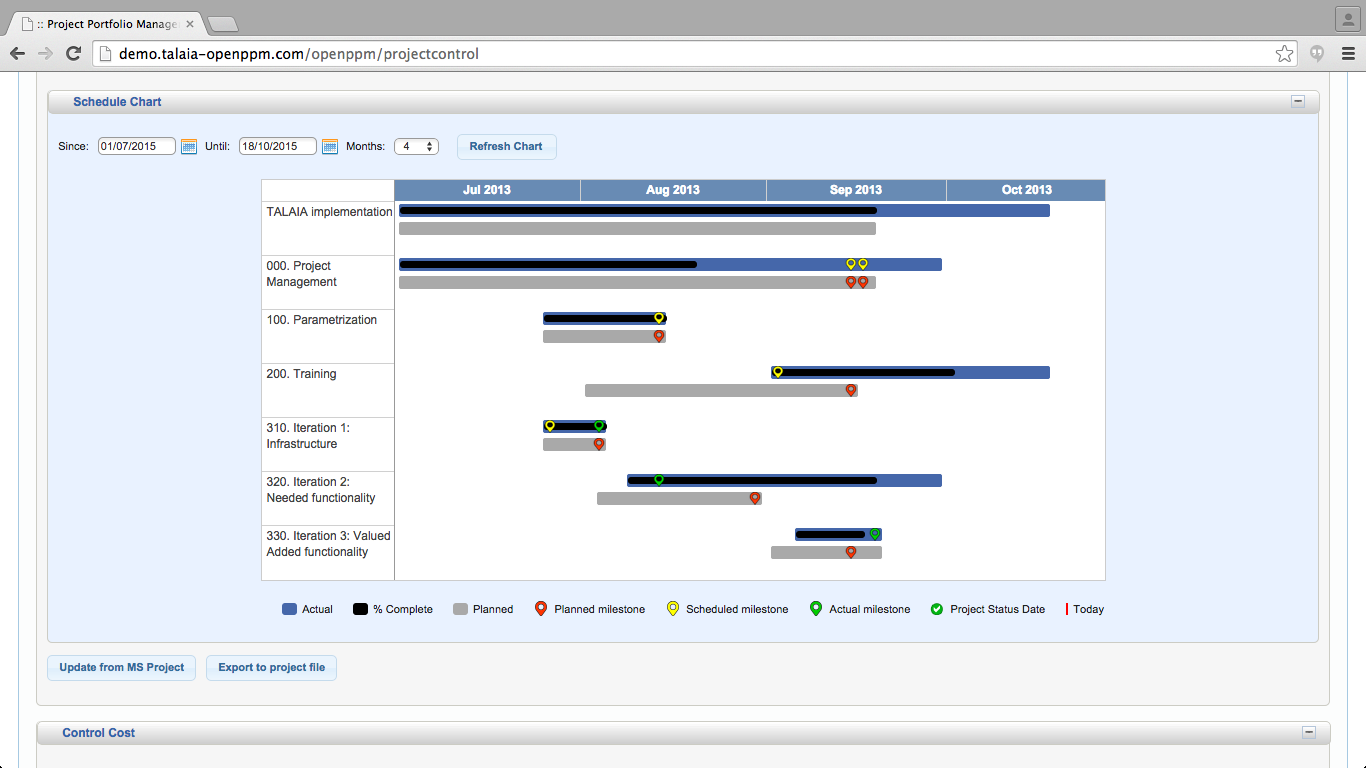The image size is (1366, 768).
Task: Click inside the Since date input field
Action: click(136, 146)
